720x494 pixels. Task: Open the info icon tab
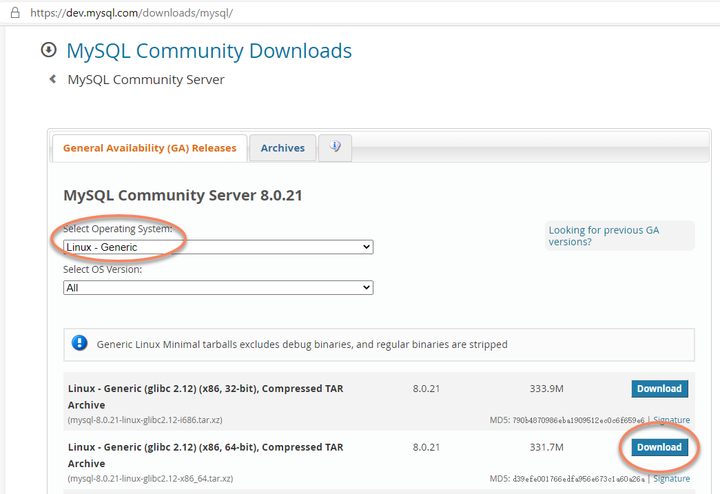coord(335,147)
